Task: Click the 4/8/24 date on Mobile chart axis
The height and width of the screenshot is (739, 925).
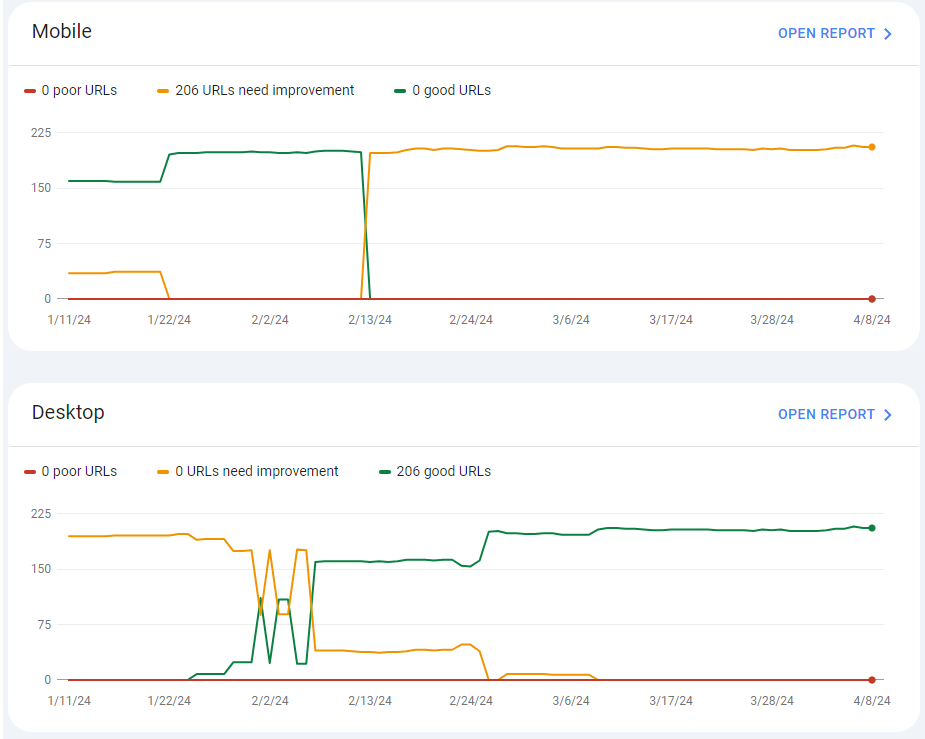Action: tap(872, 320)
